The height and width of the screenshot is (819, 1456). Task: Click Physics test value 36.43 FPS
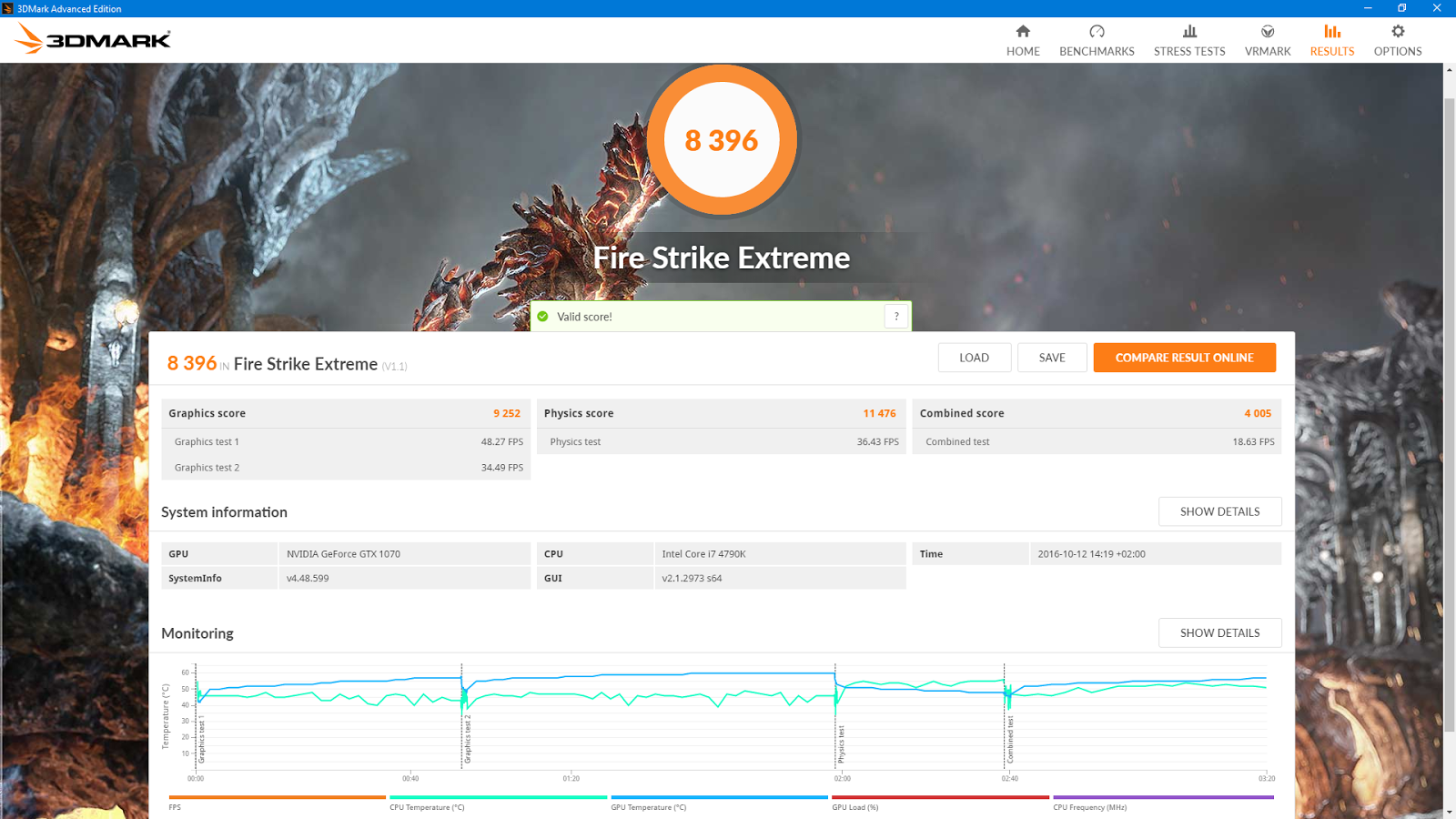tap(877, 441)
